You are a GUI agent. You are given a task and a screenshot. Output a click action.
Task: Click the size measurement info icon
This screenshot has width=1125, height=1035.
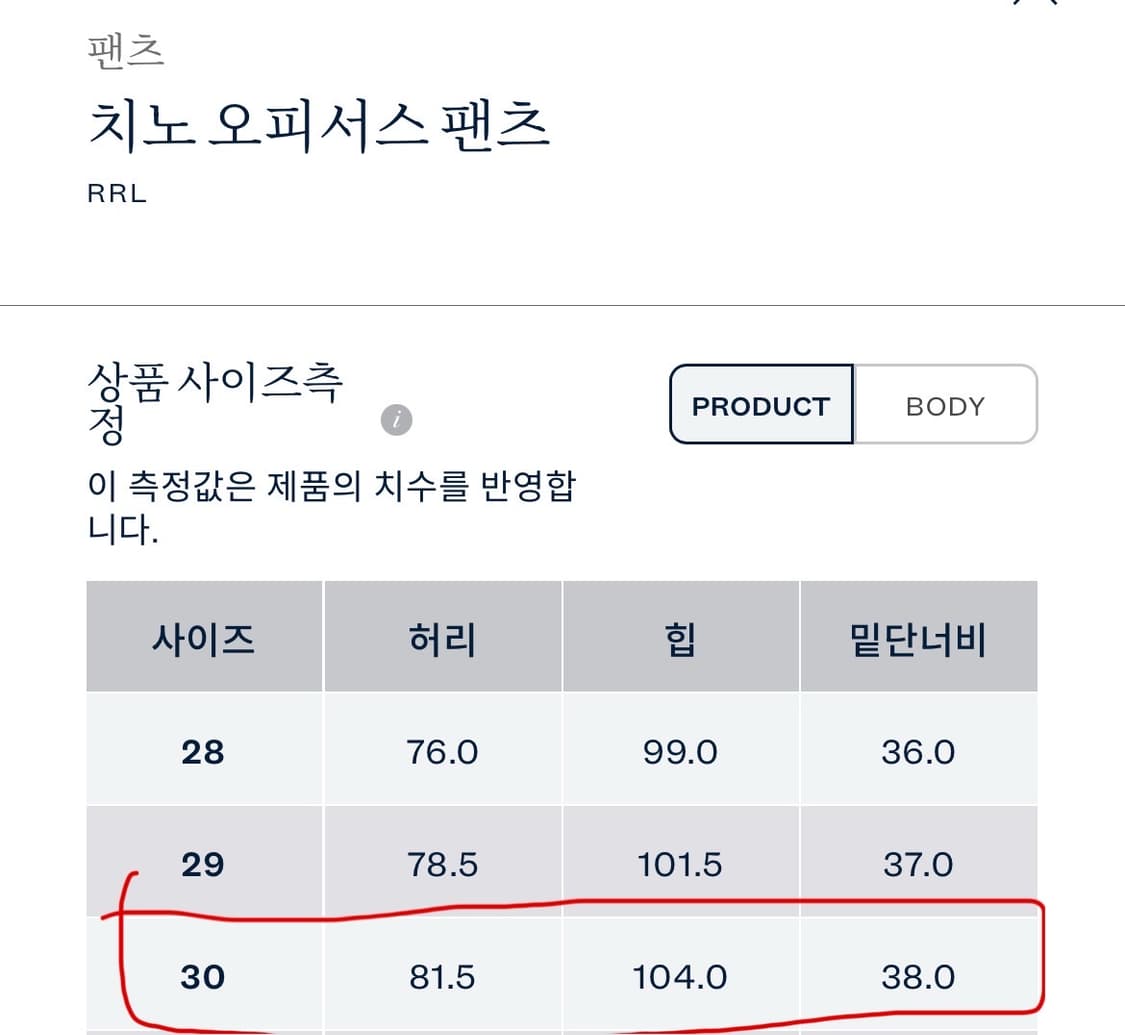pos(396,420)
